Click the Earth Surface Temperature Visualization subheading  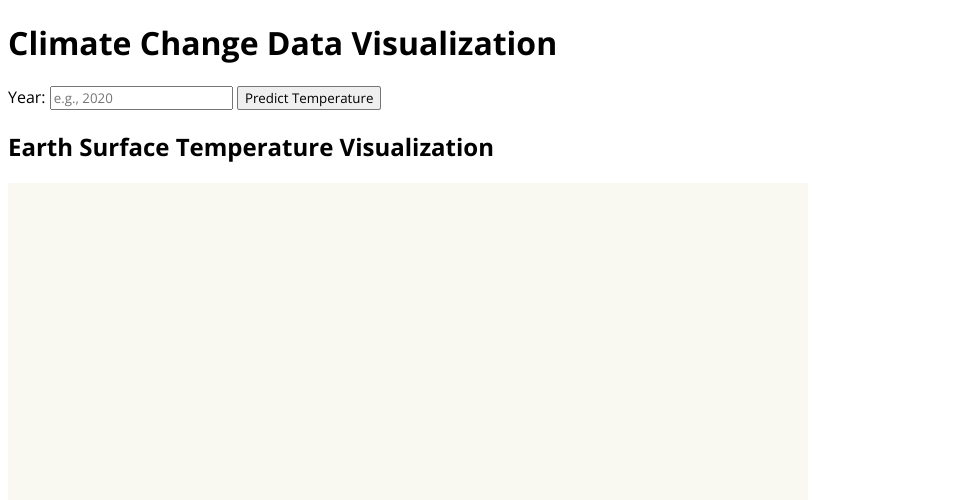[x=251, y=147]
